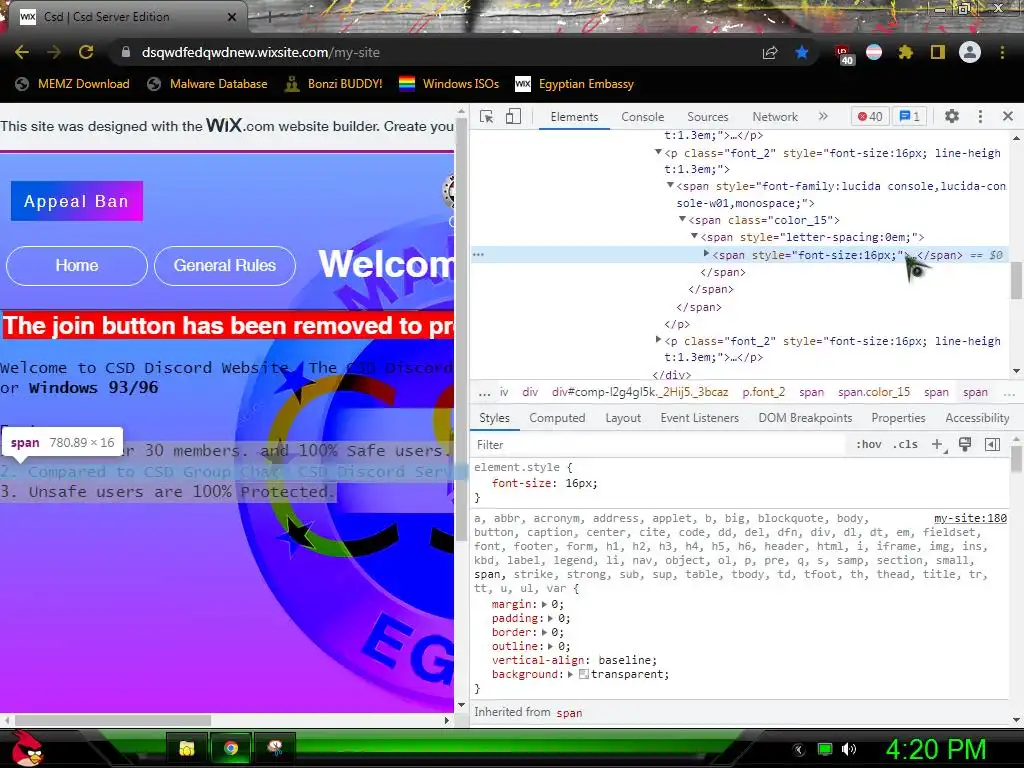
Task: Click the browser back arrow
Action: [x=22, y=52]
